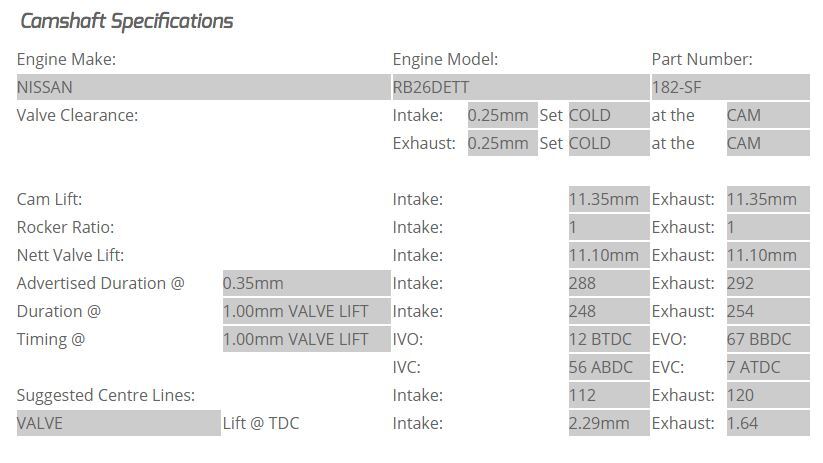Screen dimensions: 823x463
Task: Click the Exhaust duration 254 field
Action: (768, 311)
